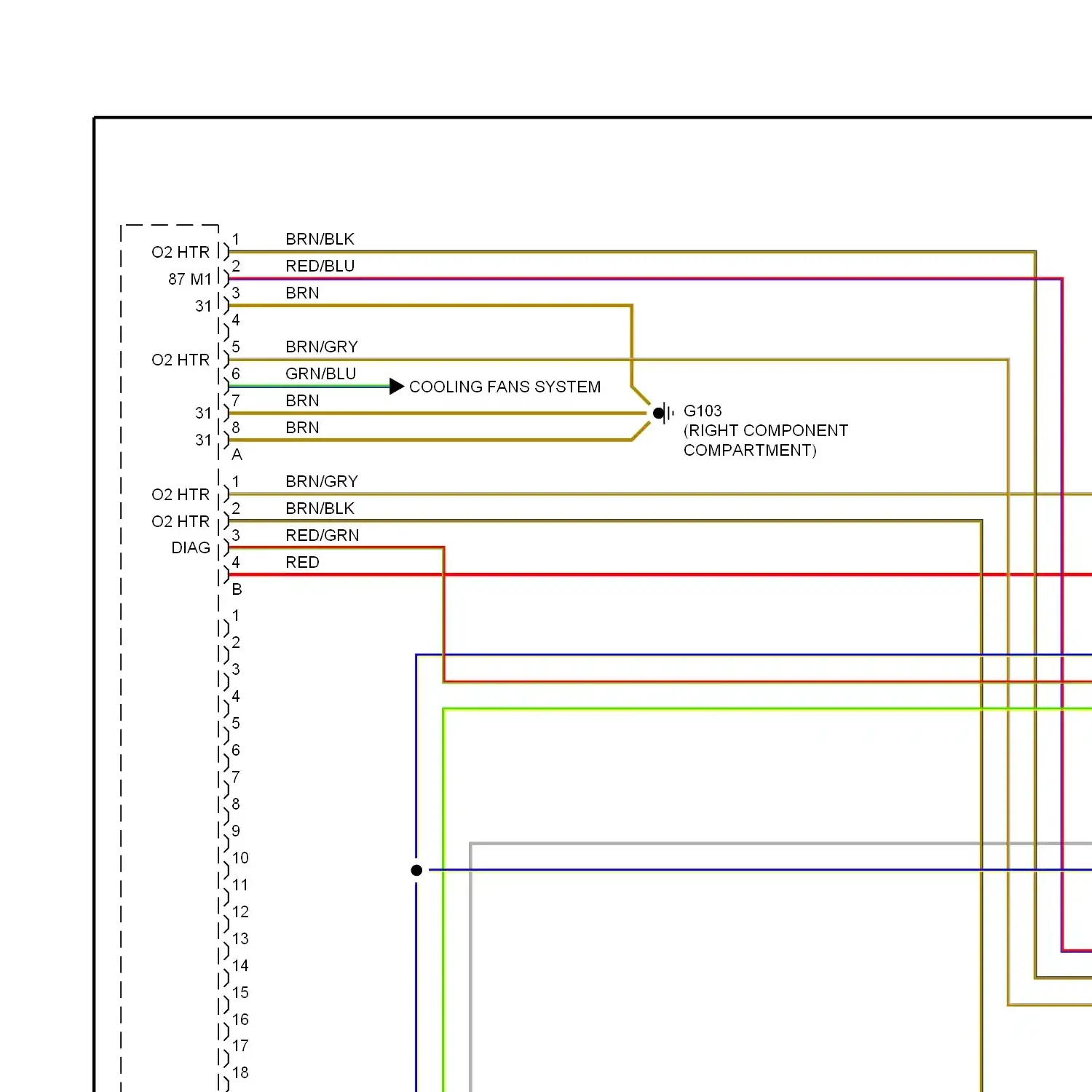1092x1092 pixels.
Task: Click pin number "12" on the lower connector
Action: [240, 911]
